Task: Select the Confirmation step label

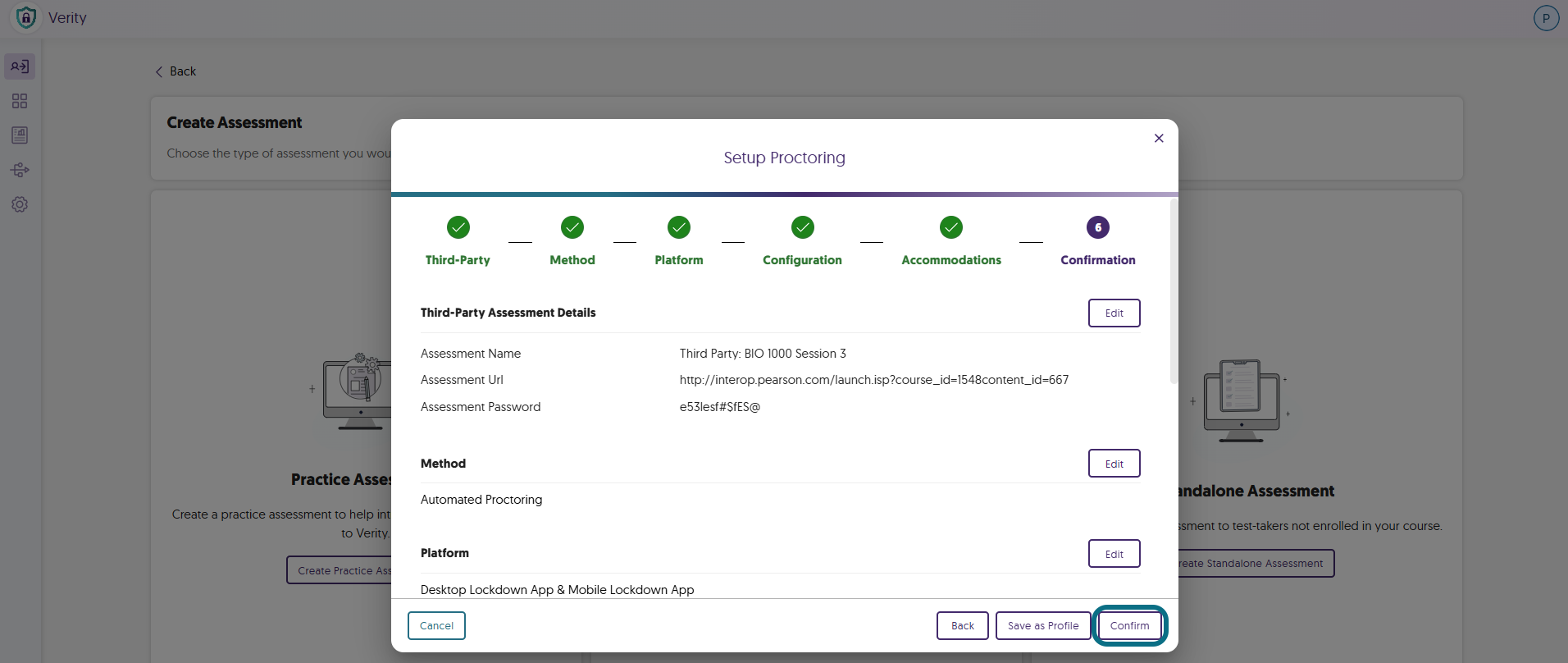Action: tap(1098, 260)
